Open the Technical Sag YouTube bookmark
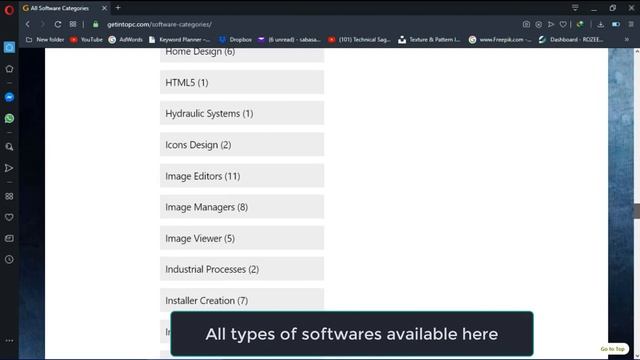 359,40
